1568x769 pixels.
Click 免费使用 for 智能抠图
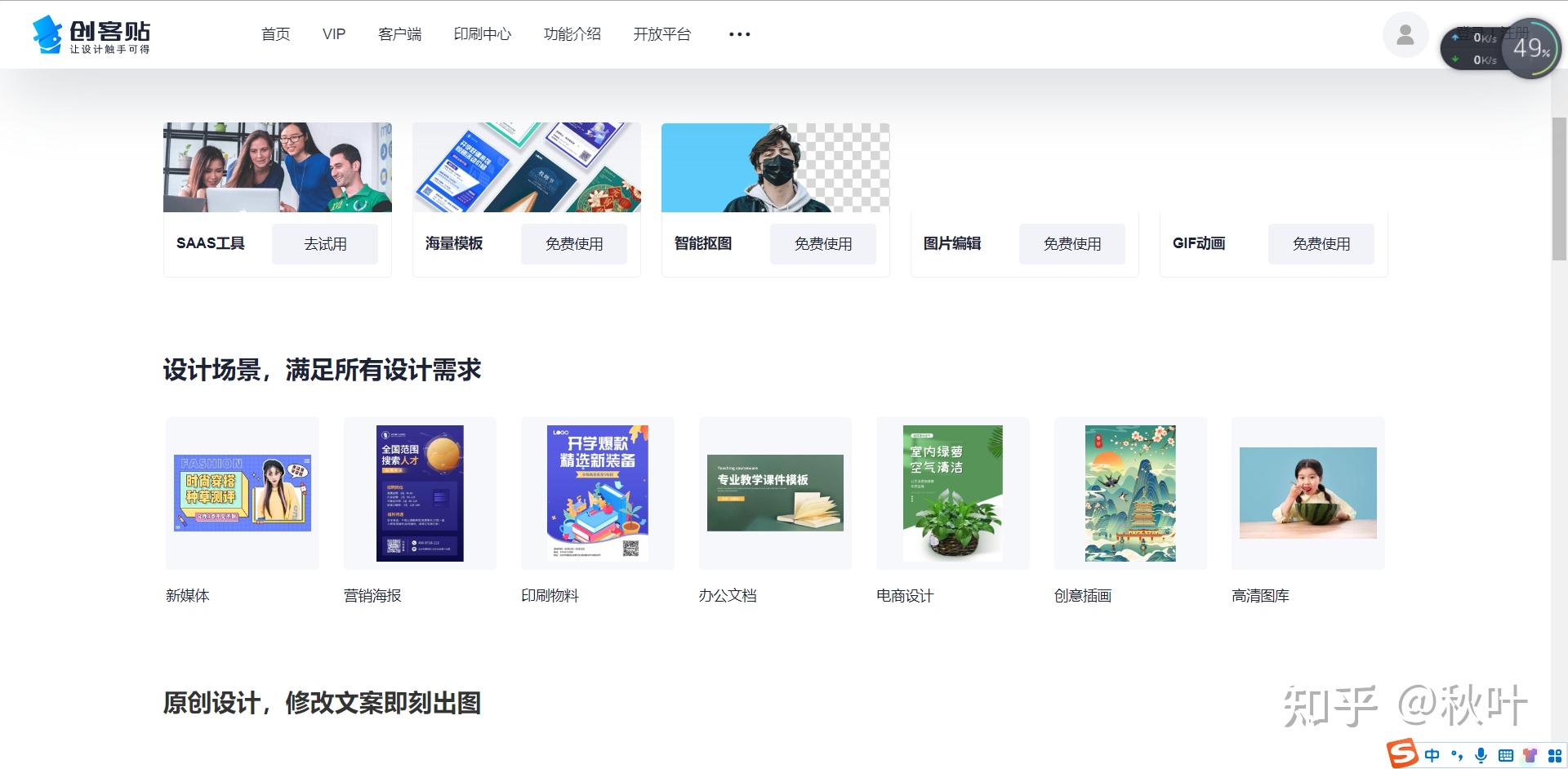tap(823, 244)
